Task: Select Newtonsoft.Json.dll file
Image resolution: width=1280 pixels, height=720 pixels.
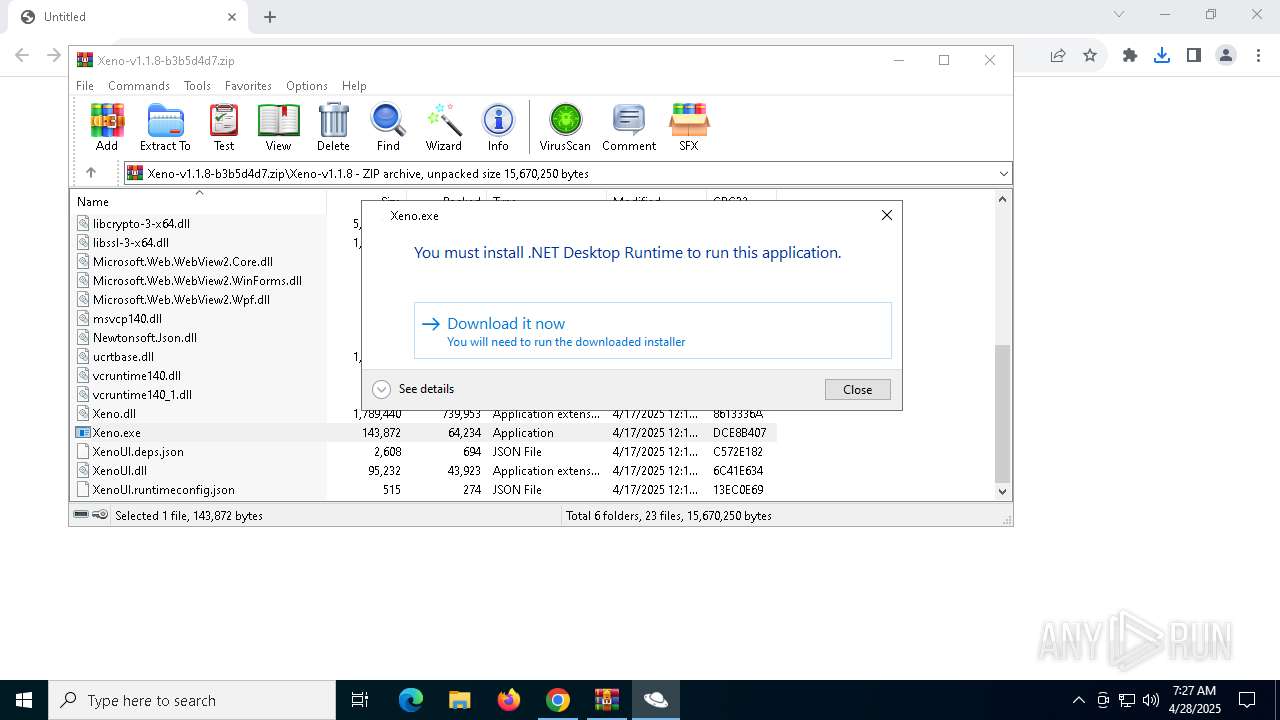Action: coord(145,338)
